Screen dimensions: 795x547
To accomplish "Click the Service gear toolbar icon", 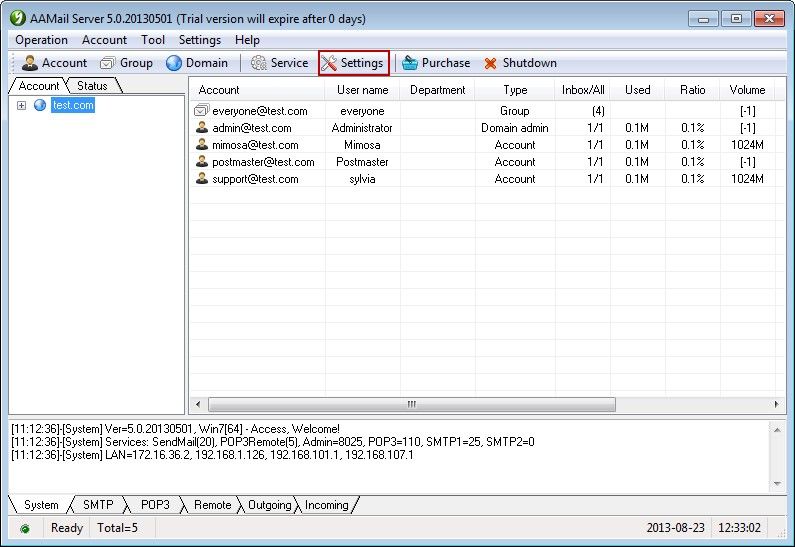I will [259, 63].
